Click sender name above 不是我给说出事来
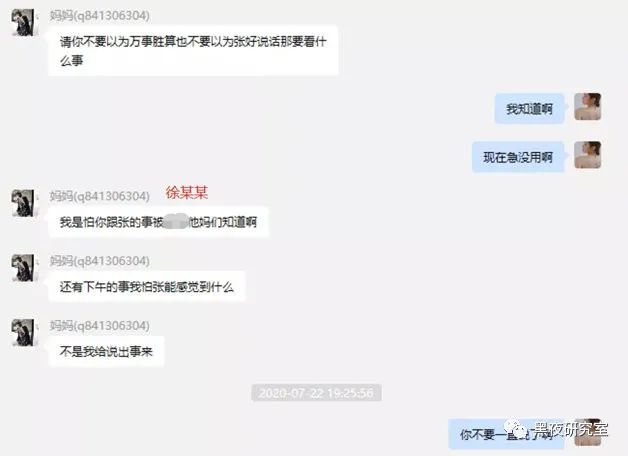628x456 pixels. pos(100,325)
